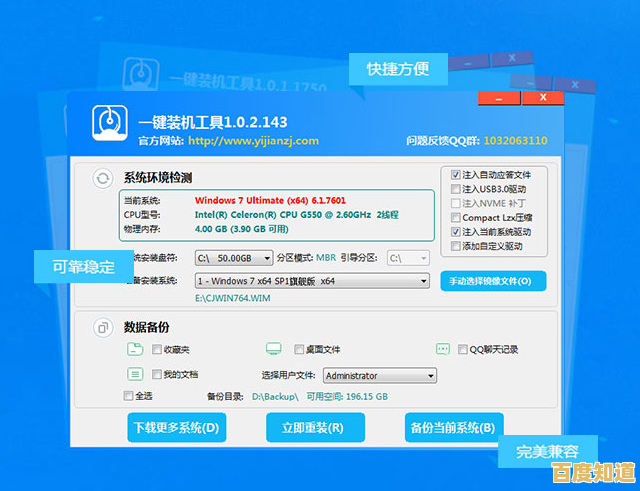This screenshot has height=491, width=640.
Task: Click the chat bubble icon near QQ聊天记录
Action: click(x=443, y=349)
